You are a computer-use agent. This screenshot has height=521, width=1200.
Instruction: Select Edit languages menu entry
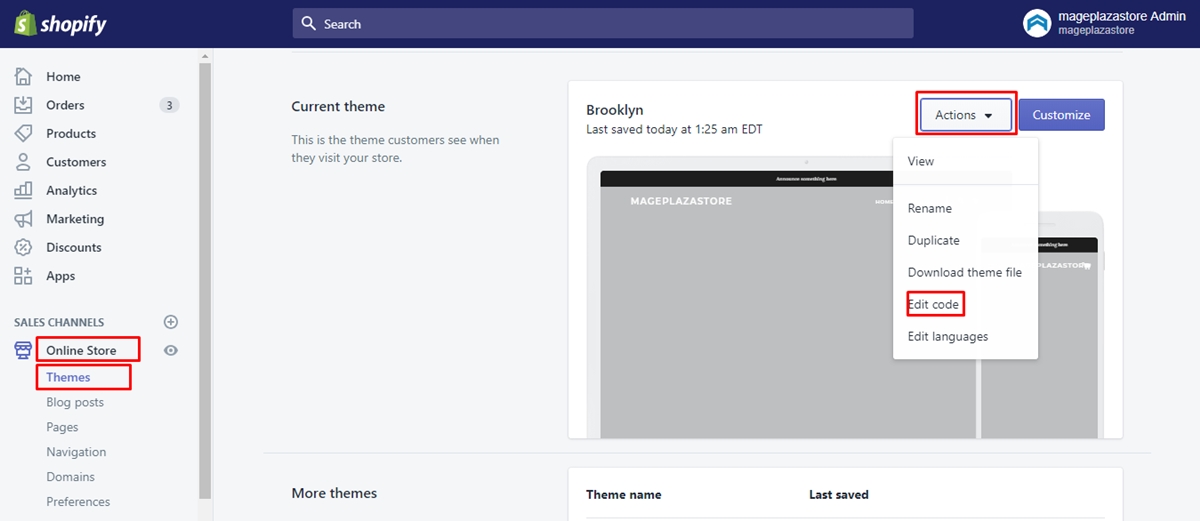pos(948,336)
